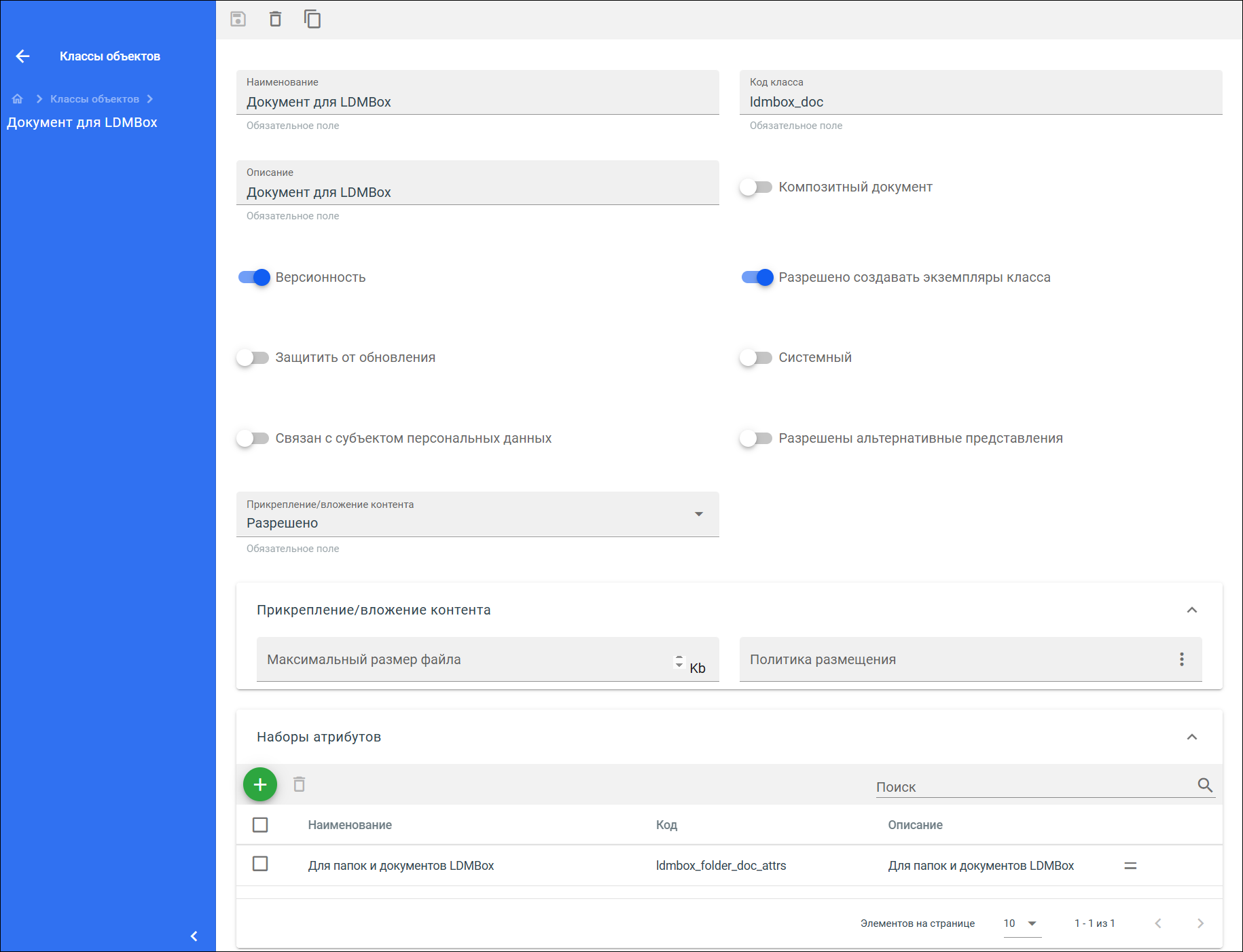Click the Наименование input field
This screenshot has width=1243, height=952.
pos(478,92)
